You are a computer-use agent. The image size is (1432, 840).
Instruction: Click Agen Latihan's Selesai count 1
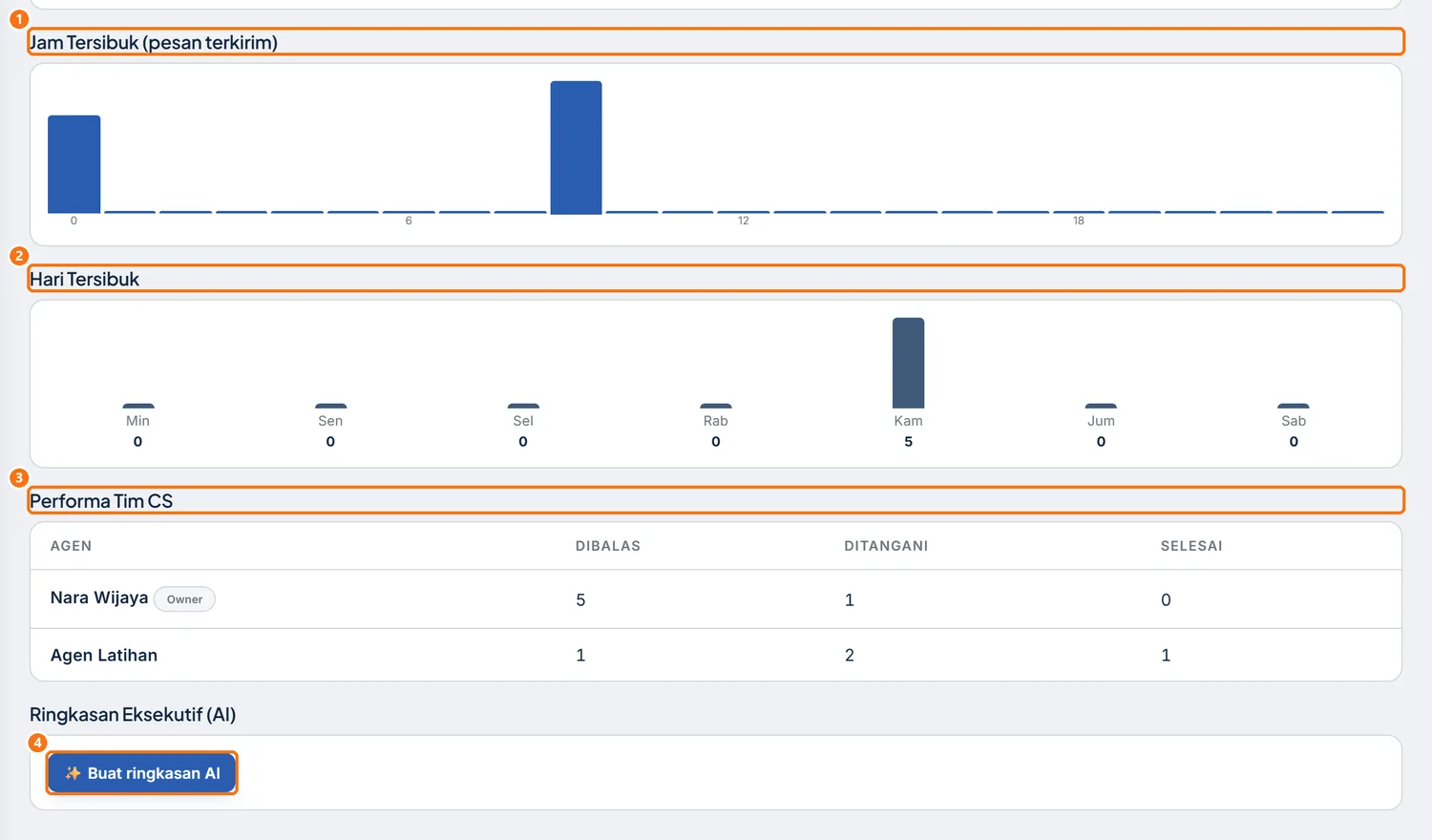(x=1166, y=655)
